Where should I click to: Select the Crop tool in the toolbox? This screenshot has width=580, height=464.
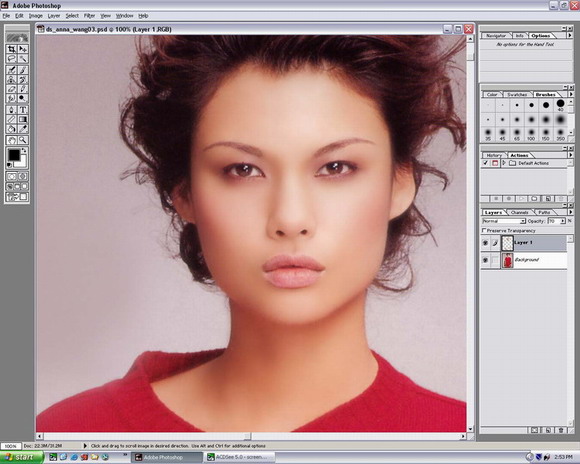coord(11,49)
